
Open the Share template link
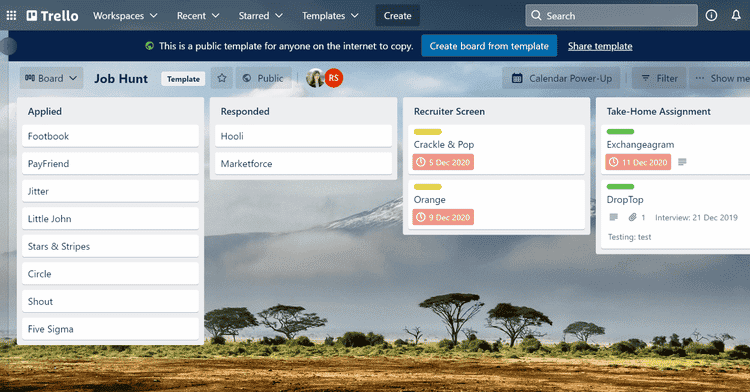(600, 46)
